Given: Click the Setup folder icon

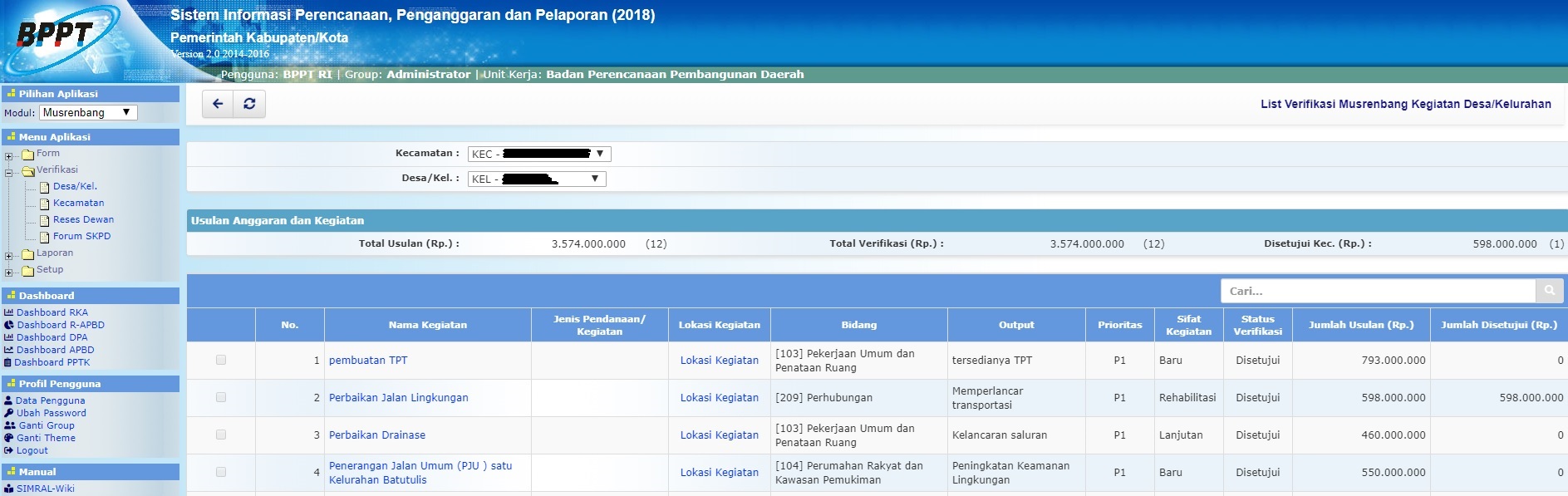Looking at the screenshot, I should tap(27, 271).
